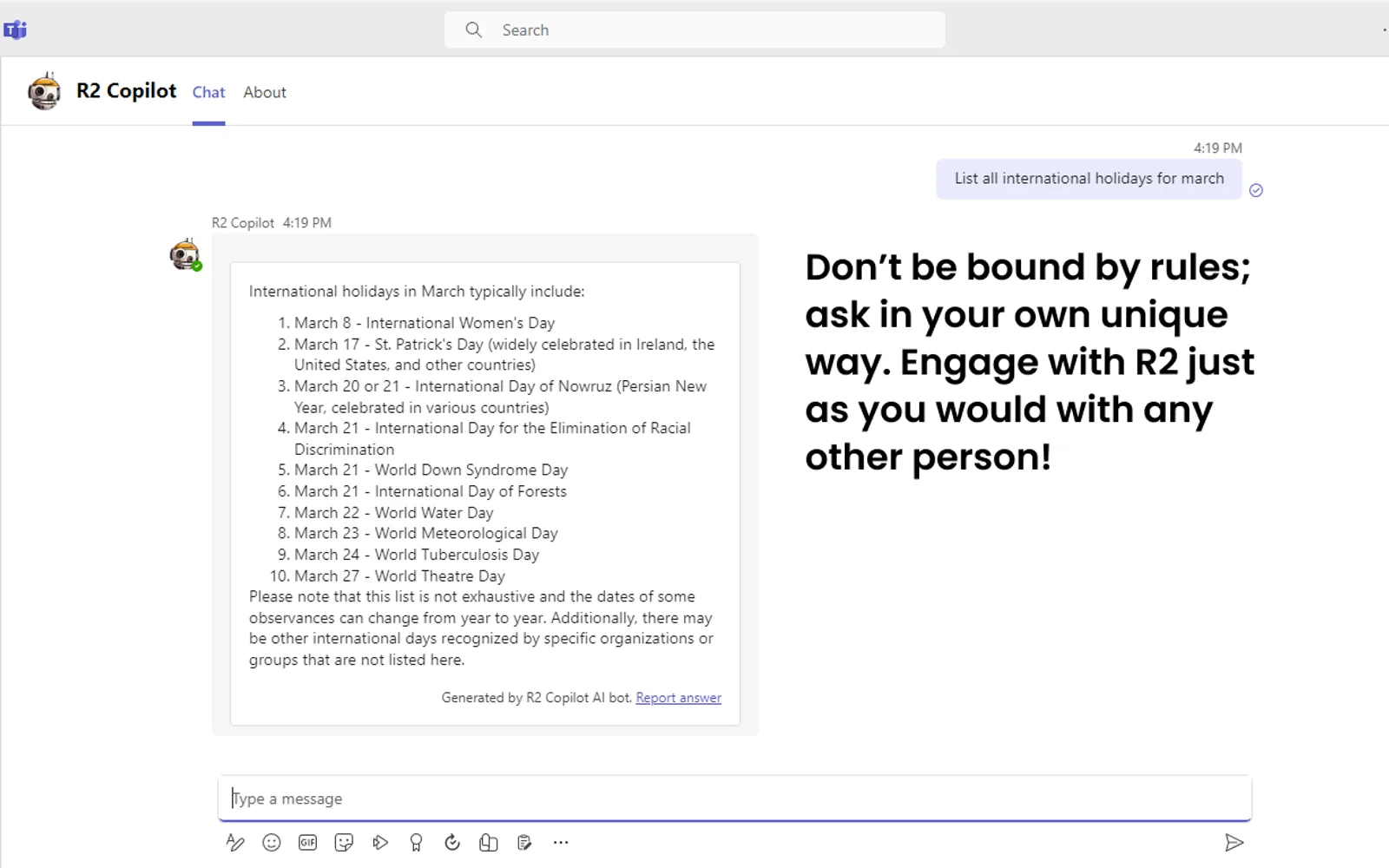Click the Microsoft Teams logo
Viewport: 1389px width, 868px height.
pos(15,30)
